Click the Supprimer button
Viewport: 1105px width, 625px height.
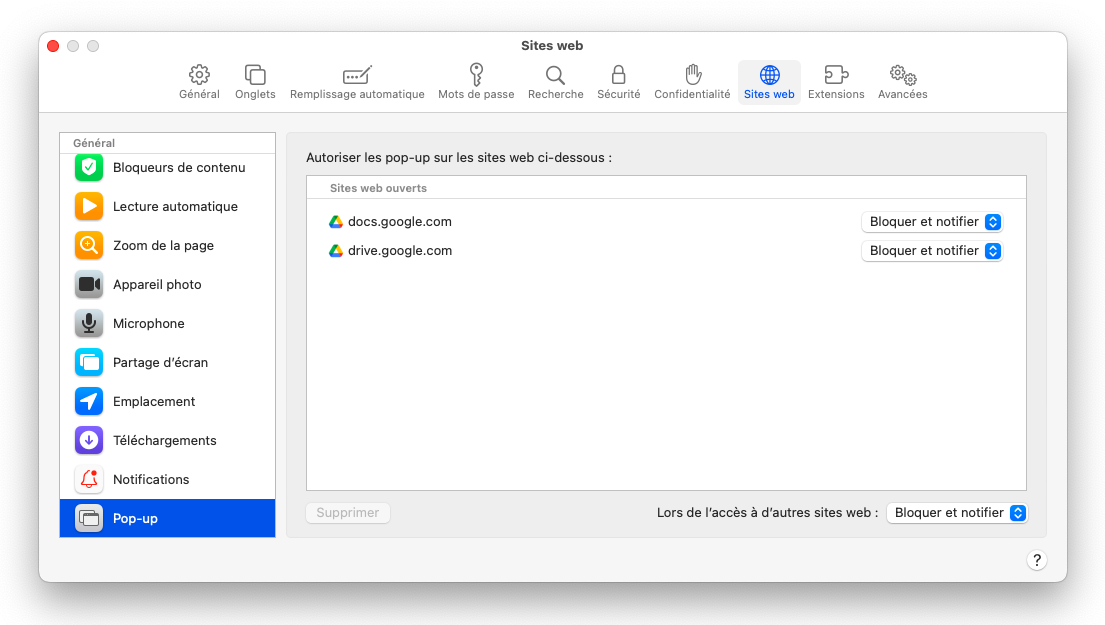348,513
